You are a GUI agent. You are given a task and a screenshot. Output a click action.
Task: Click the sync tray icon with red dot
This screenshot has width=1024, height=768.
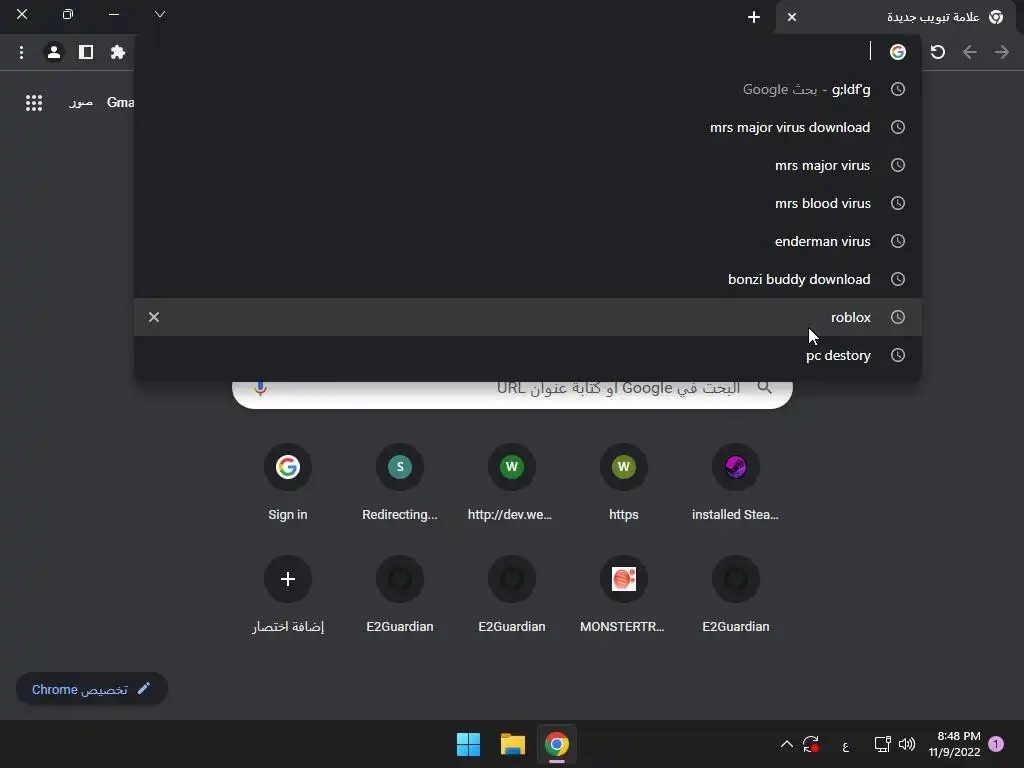pyautogui.click(x=811, y=744)
